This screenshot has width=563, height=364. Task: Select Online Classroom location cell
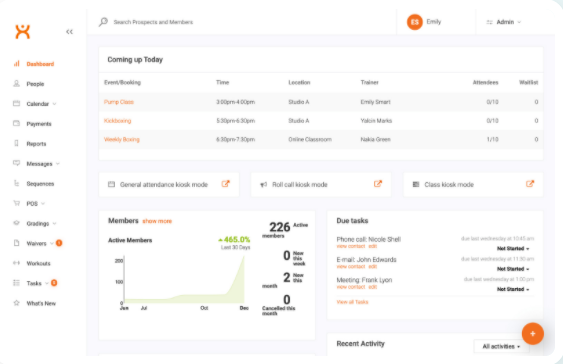pos(310,139)
